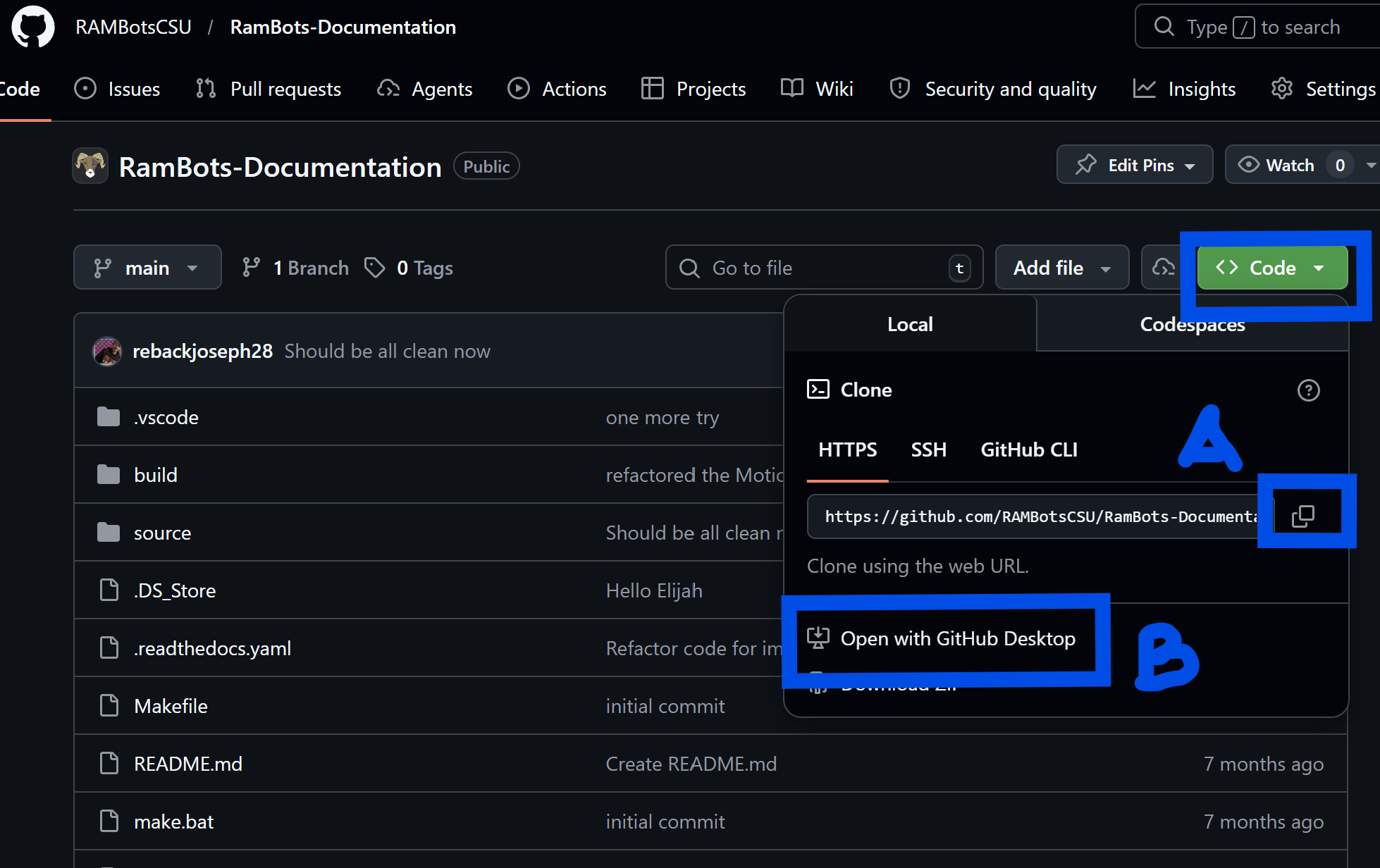Select the GitHub CLI clone option
This screenshot has height=868, width=1380.
(x=1029, y=449)
